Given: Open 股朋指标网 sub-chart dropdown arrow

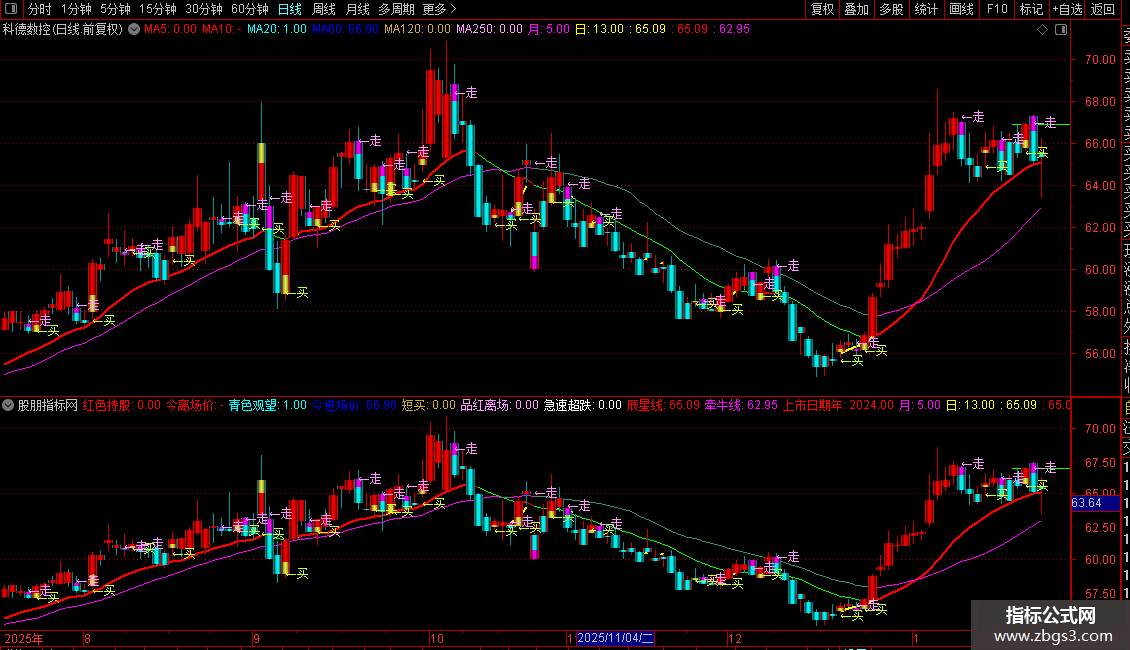Looking at the screenshot, I should coord(8,405).
